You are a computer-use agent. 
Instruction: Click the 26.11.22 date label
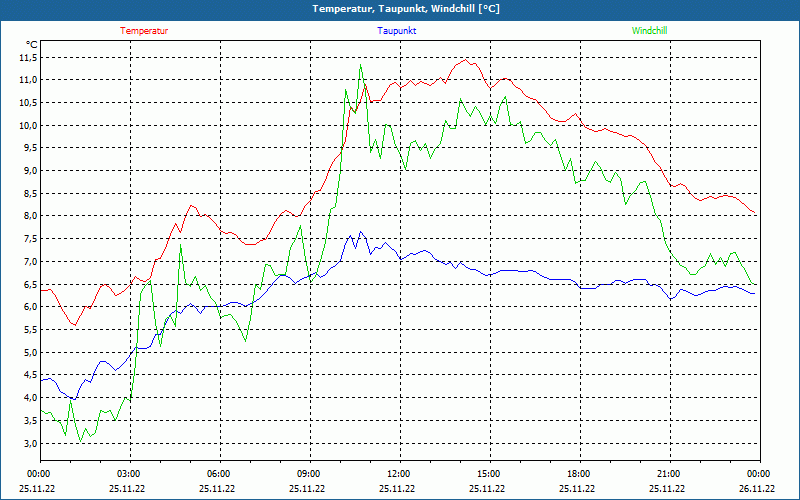tap(757, 488)
